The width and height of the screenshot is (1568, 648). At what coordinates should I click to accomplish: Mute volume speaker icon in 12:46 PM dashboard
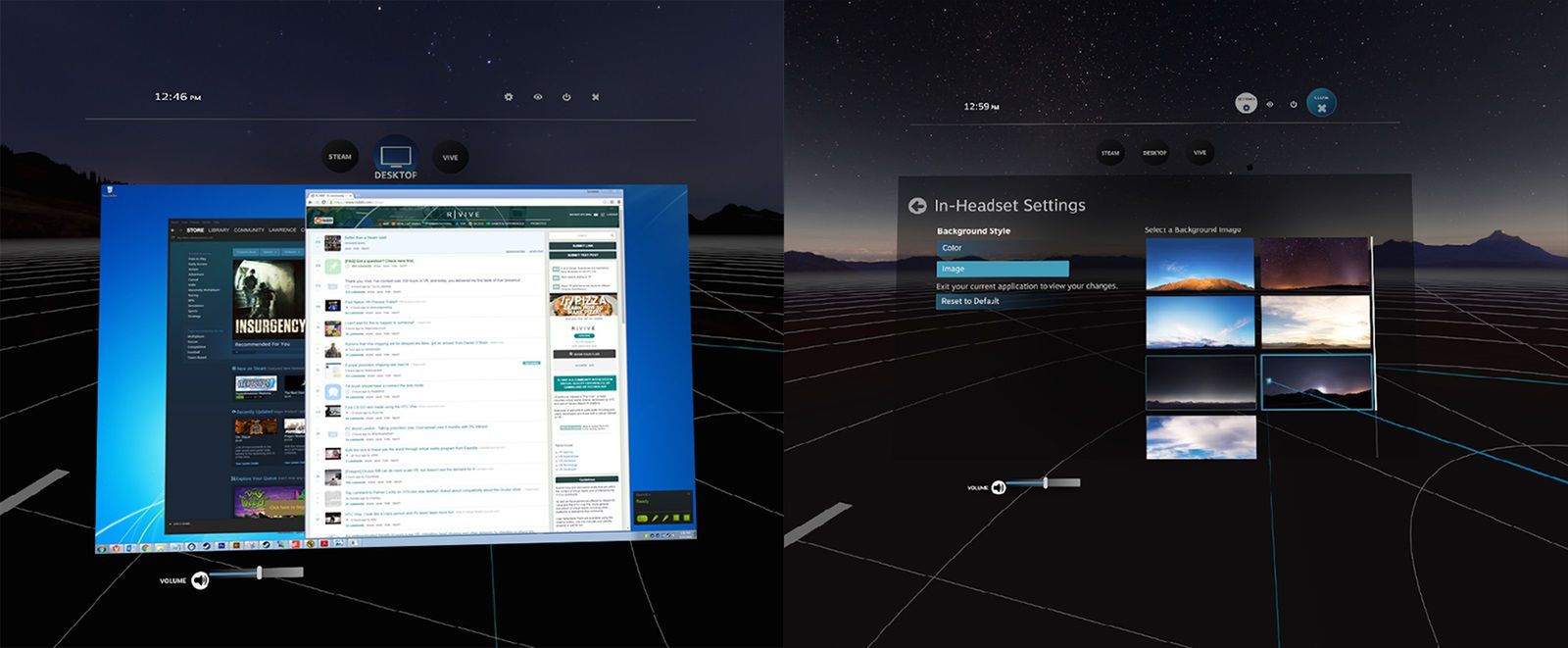coord(200,580)
